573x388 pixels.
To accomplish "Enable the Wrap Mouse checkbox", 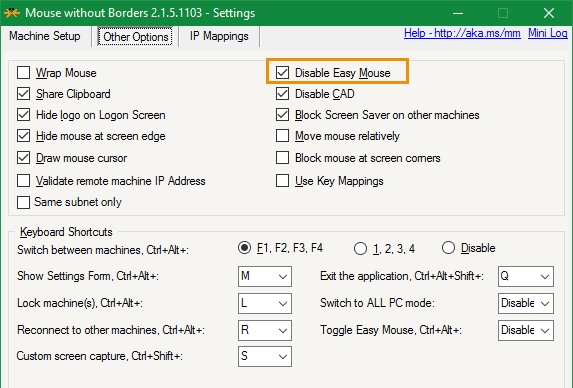I will point(23,73).
